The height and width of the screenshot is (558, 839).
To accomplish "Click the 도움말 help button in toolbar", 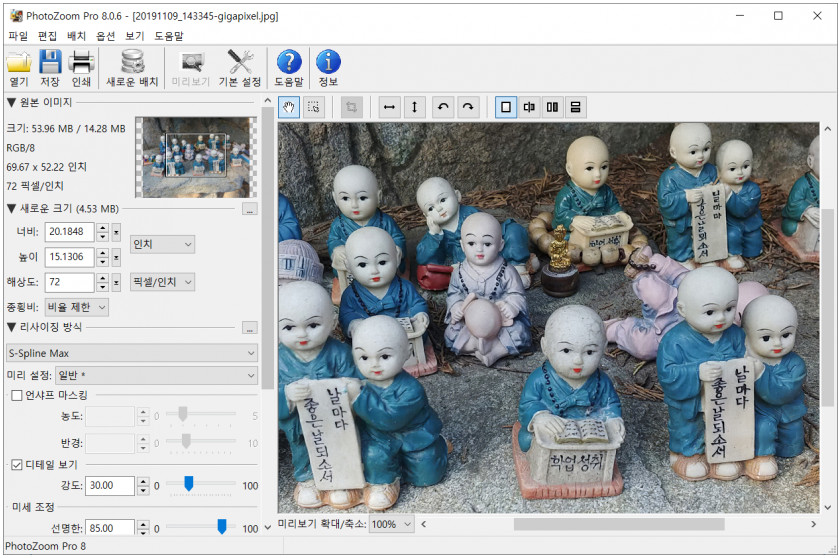I will [288, 62].
